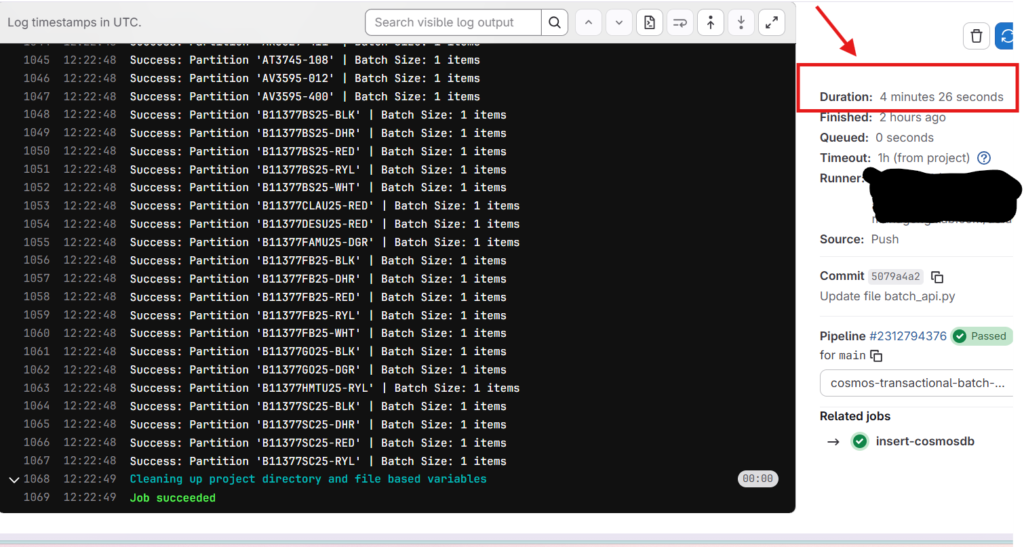This screenshot has width=1024, height=547.
Task: Open Timeout help question icon
Action: tap(984, 158)
